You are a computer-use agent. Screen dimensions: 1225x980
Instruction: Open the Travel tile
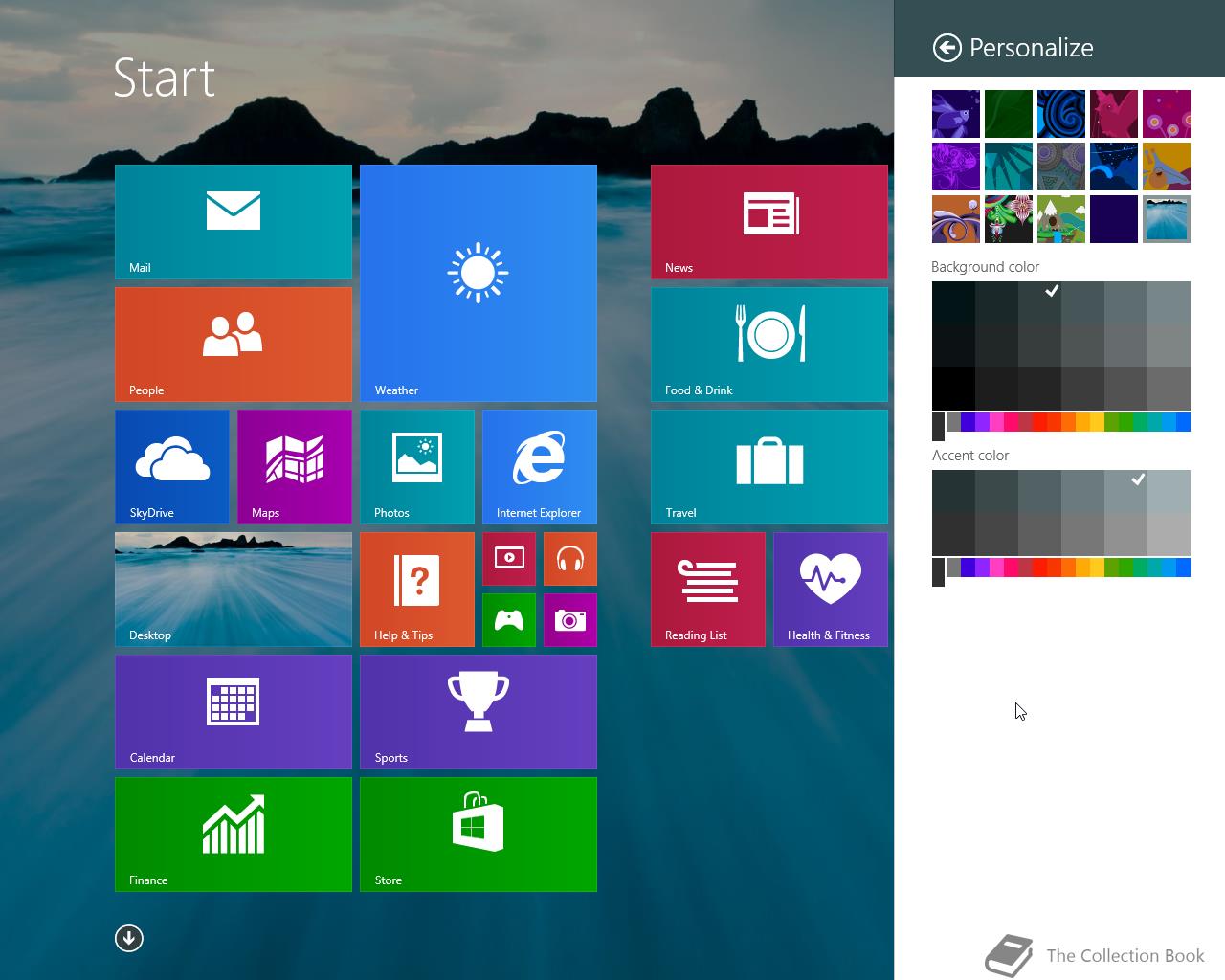pyautogui.click(x=769, y=467)
